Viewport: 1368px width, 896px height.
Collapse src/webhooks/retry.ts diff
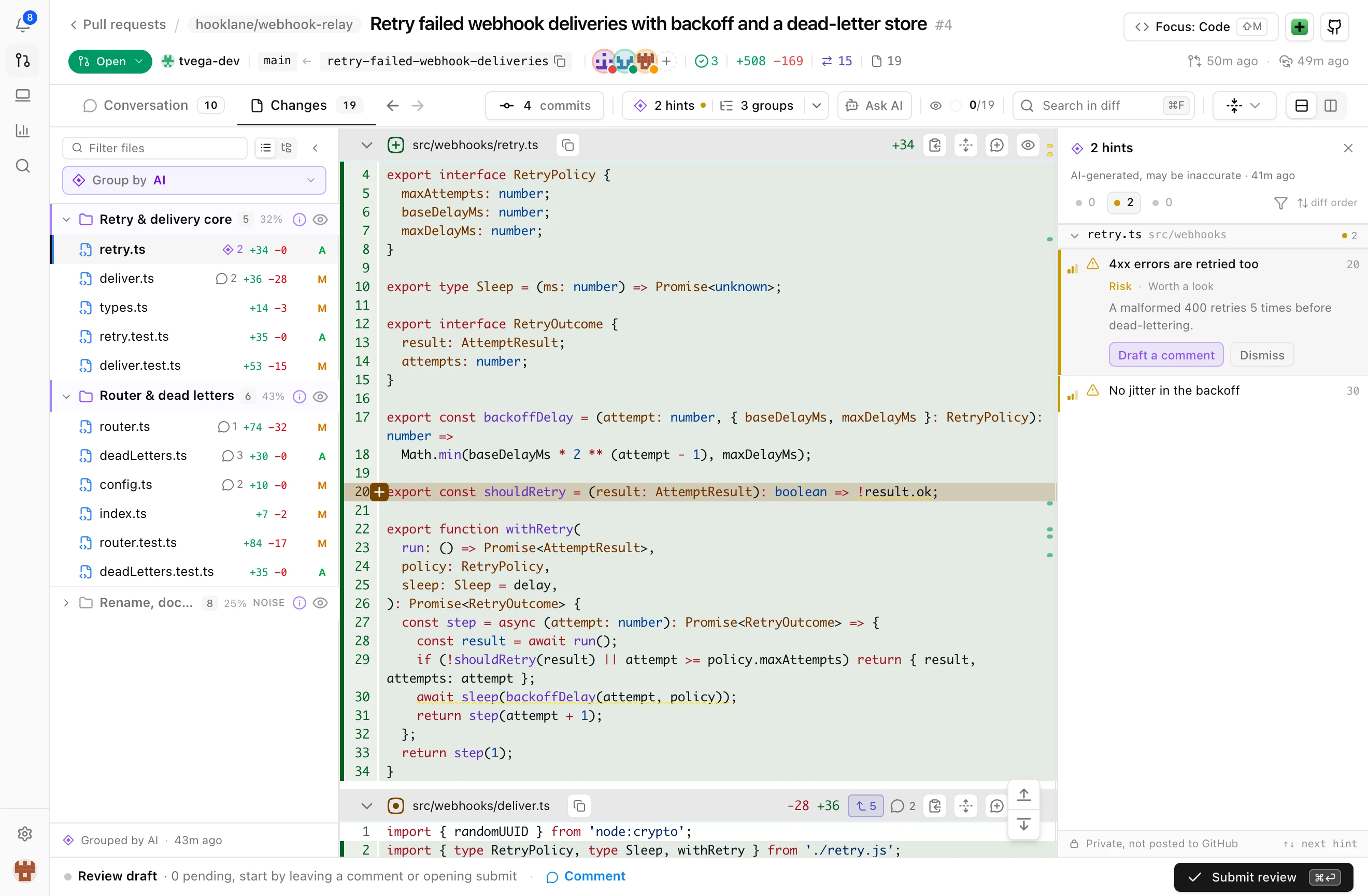pos(366,146)
